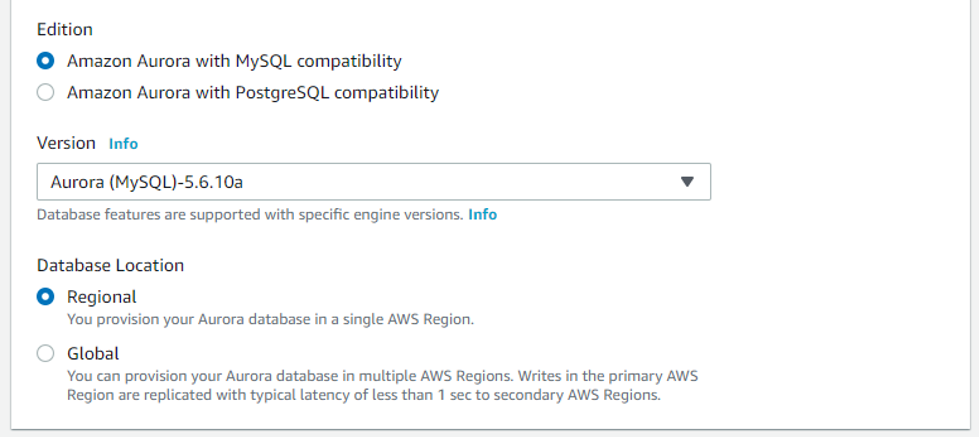Image resolution: width=979 pixels, height=437 pixels.
Task: Click the Version field heading
Action: [66, 143]
